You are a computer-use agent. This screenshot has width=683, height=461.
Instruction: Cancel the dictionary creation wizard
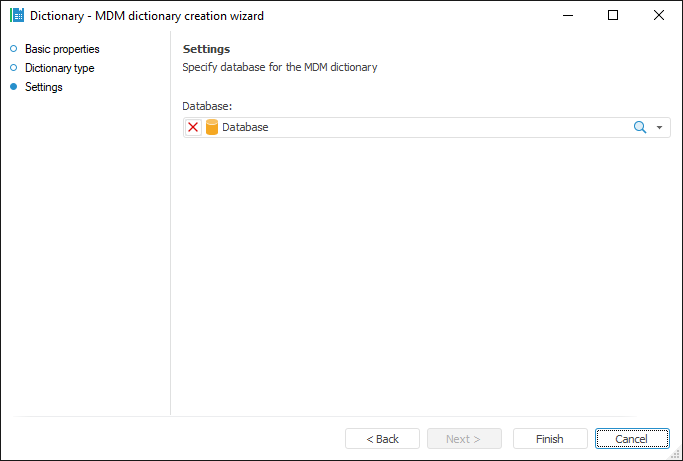(x=632, y=439)
